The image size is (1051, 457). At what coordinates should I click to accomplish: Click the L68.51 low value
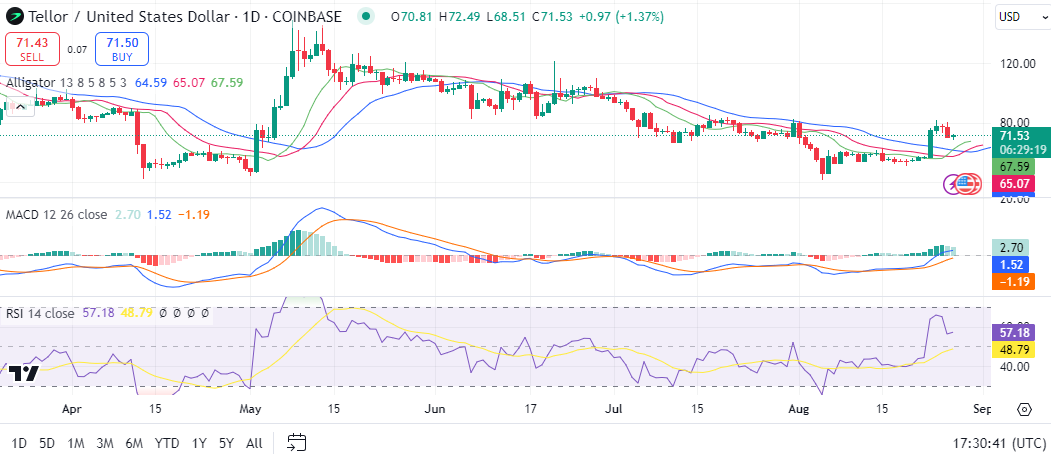[x=507, y=16]
